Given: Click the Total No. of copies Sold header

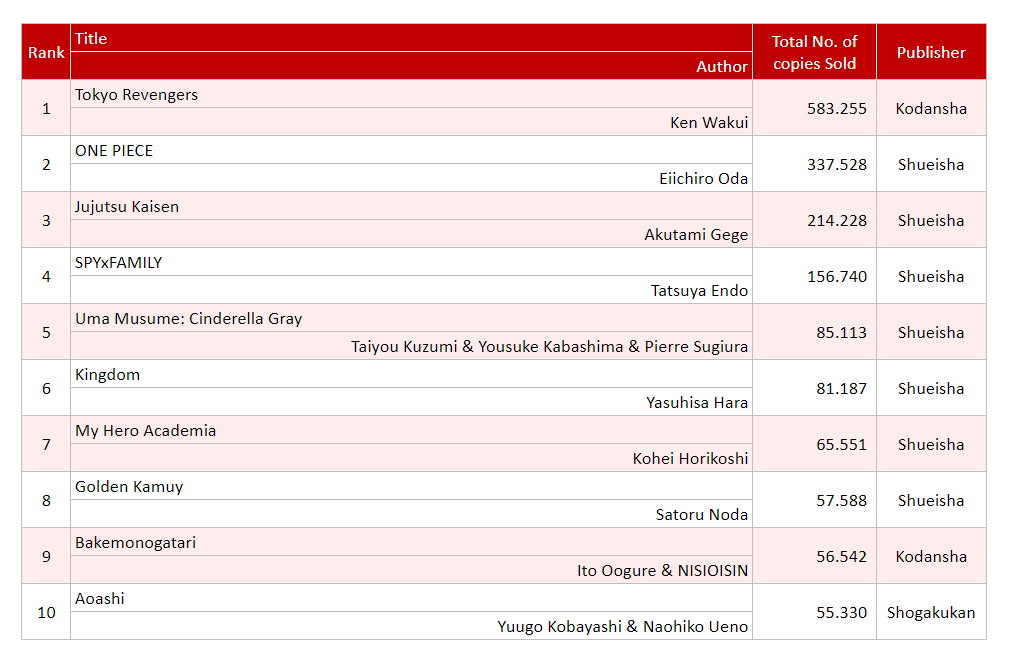Looking at the screenshot, I should (x=814, y=52).
